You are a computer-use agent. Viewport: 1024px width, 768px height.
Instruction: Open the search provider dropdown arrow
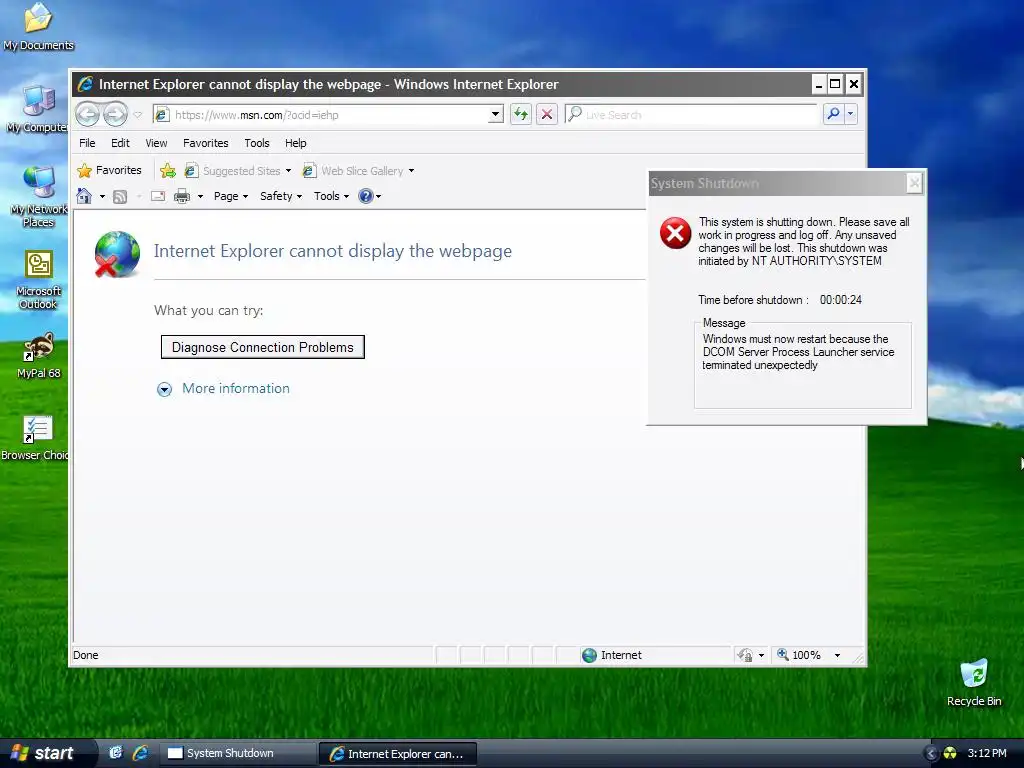pos(850,114)
